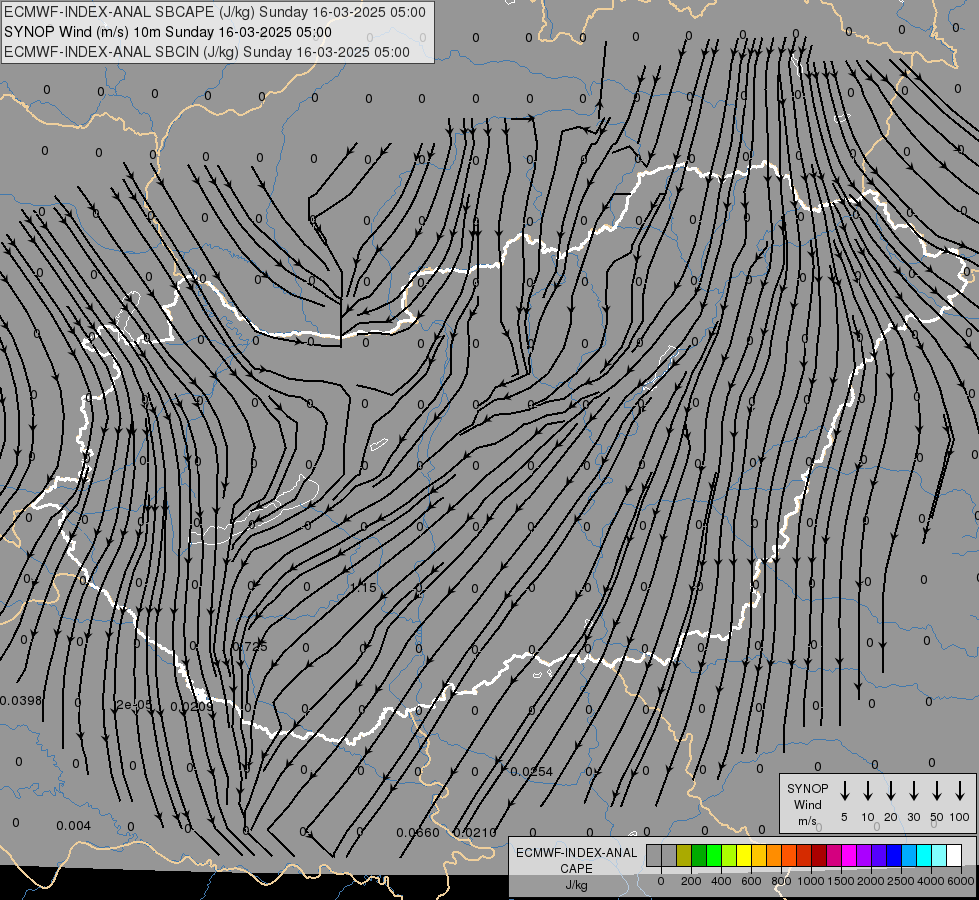Click the 0.0254 value on the map
This screenshot has width=979, height=900.
(x=531, y=771)
